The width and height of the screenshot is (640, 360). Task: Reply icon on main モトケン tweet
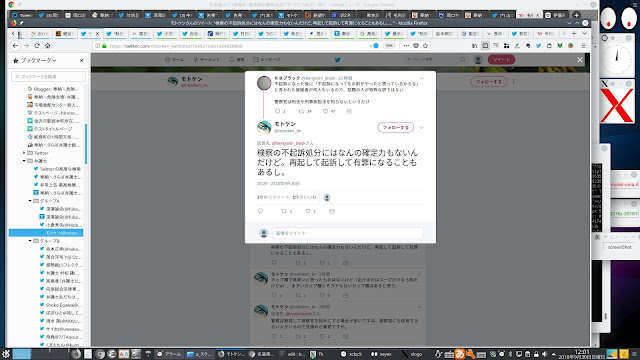(x=260, y=211)
